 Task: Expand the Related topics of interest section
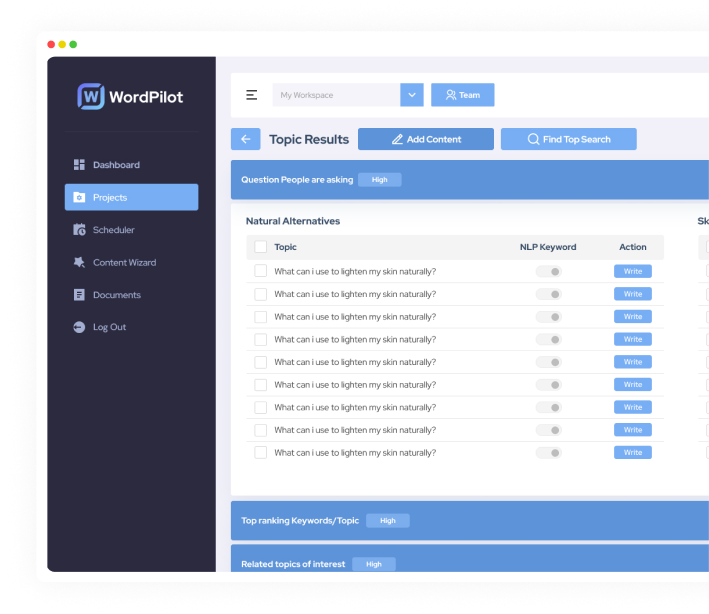[470, 560]
